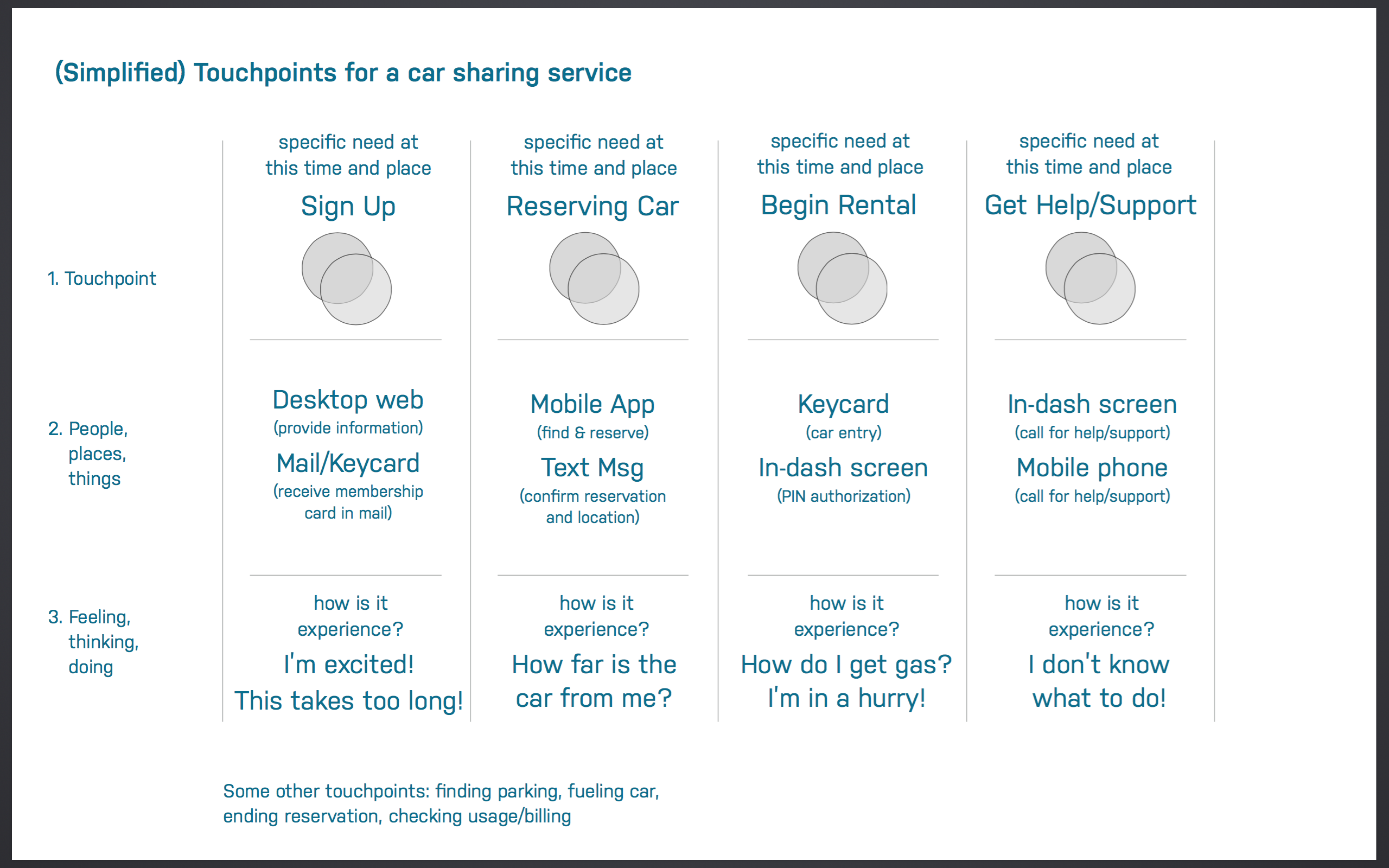Viewport: 1389px width, 868px height.
Task: Select the "Some other touchpoints" footnote text
Action: pyautogui.click(x=441, y=803)
